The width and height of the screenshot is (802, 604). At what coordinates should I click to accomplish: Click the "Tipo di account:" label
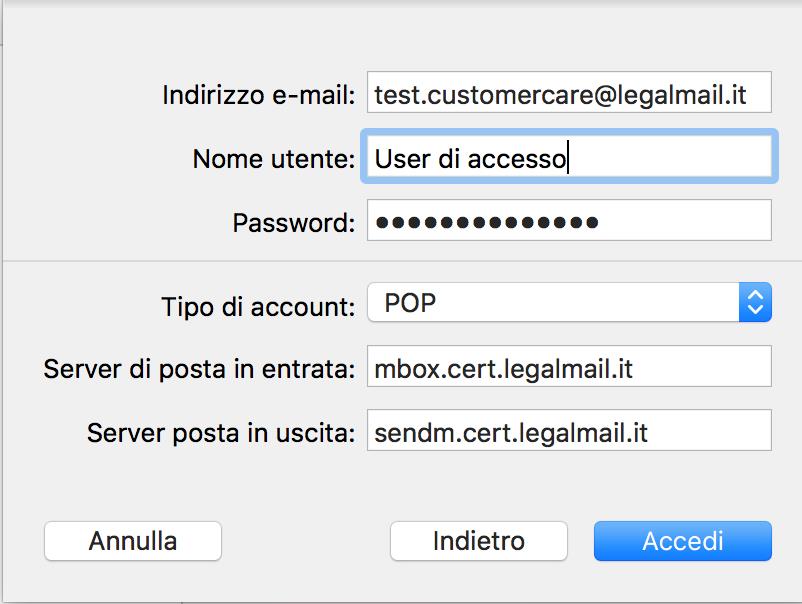pyautogui.click(x=257, y=306)
